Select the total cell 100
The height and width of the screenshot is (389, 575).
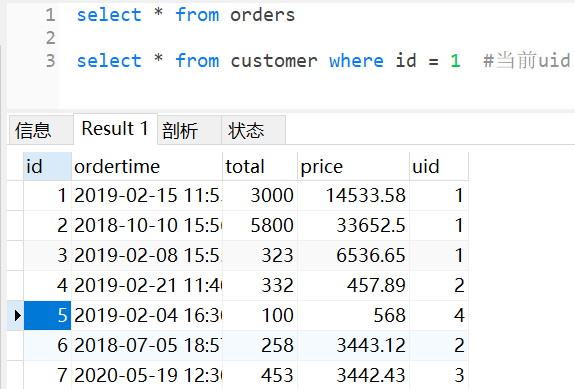click(260, 315)
